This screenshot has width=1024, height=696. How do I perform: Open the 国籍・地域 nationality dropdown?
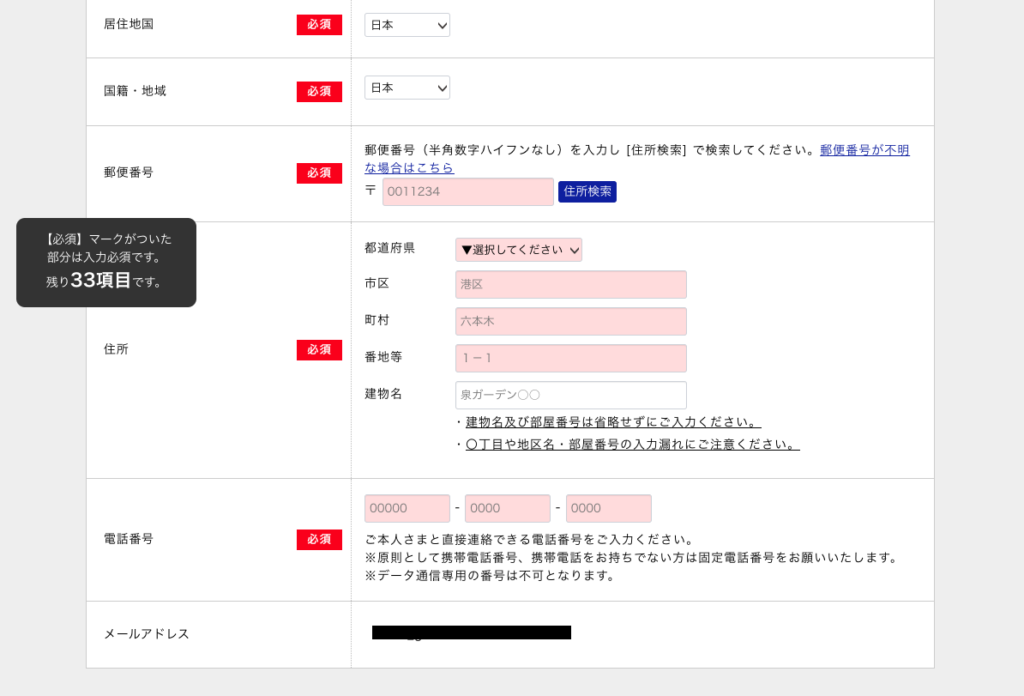point(407,88)
